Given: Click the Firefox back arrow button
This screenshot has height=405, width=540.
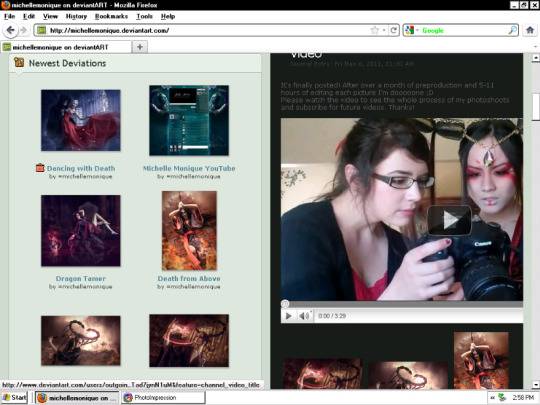Looking at the screenshot, I should tap(10, 30).
